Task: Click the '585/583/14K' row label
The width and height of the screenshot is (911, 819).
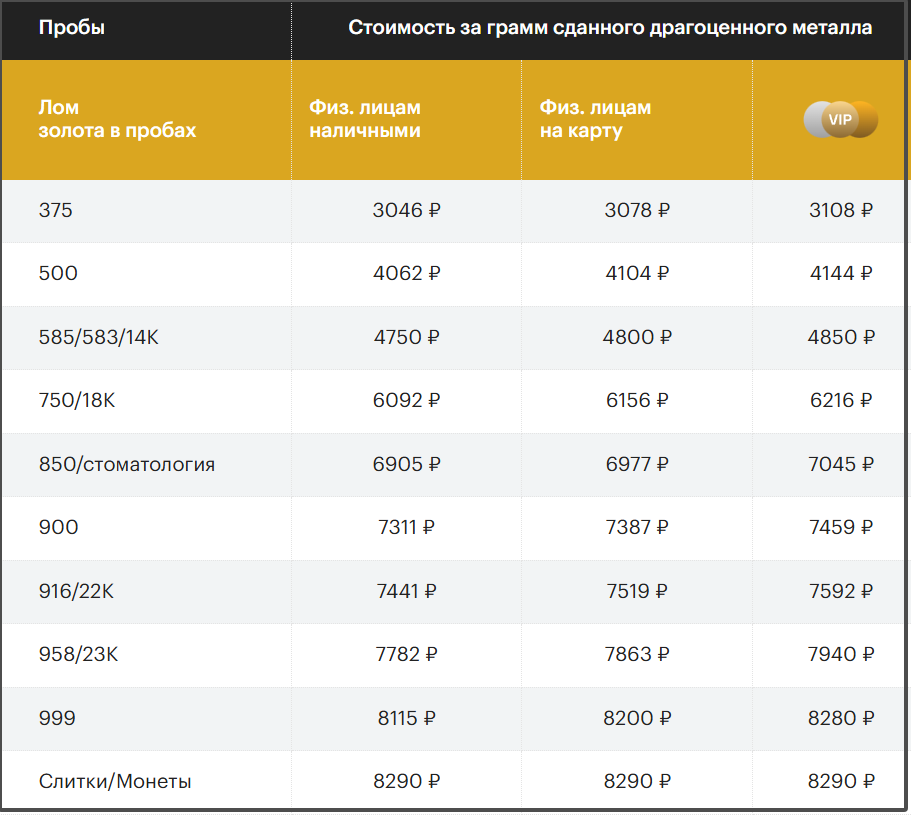Action: click(98, 338)
